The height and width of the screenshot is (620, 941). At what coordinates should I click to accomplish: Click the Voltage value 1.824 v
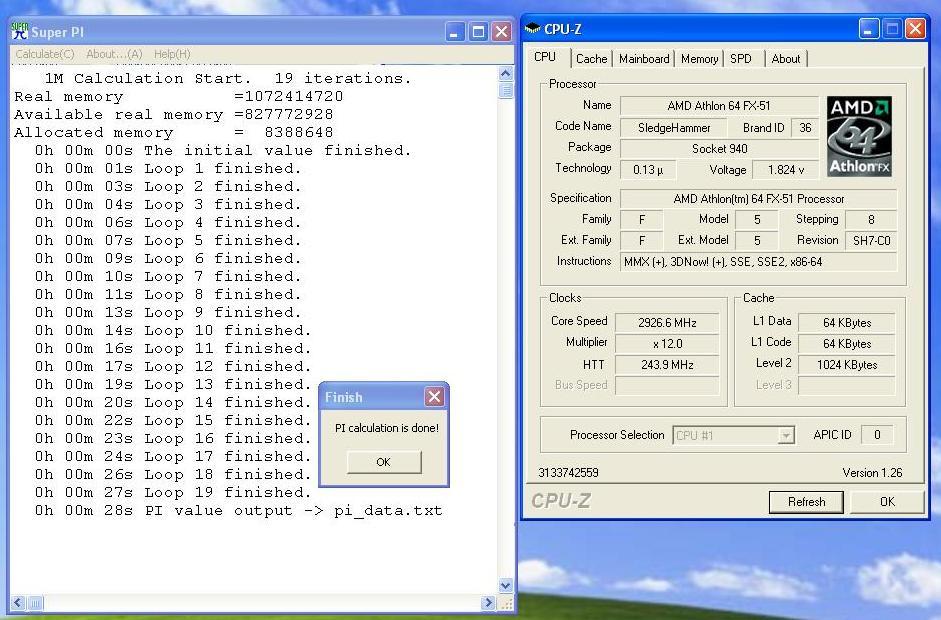point(785,170)
